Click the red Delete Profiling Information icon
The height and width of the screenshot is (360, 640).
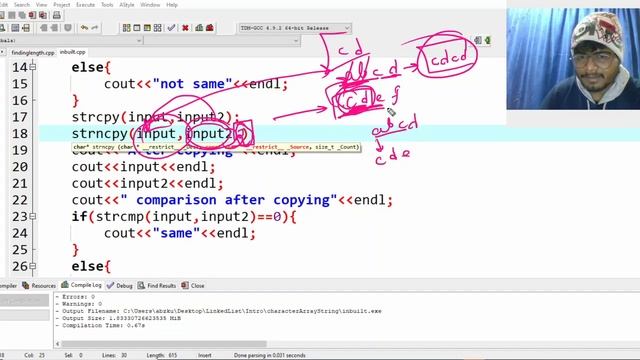click(210, 28)
